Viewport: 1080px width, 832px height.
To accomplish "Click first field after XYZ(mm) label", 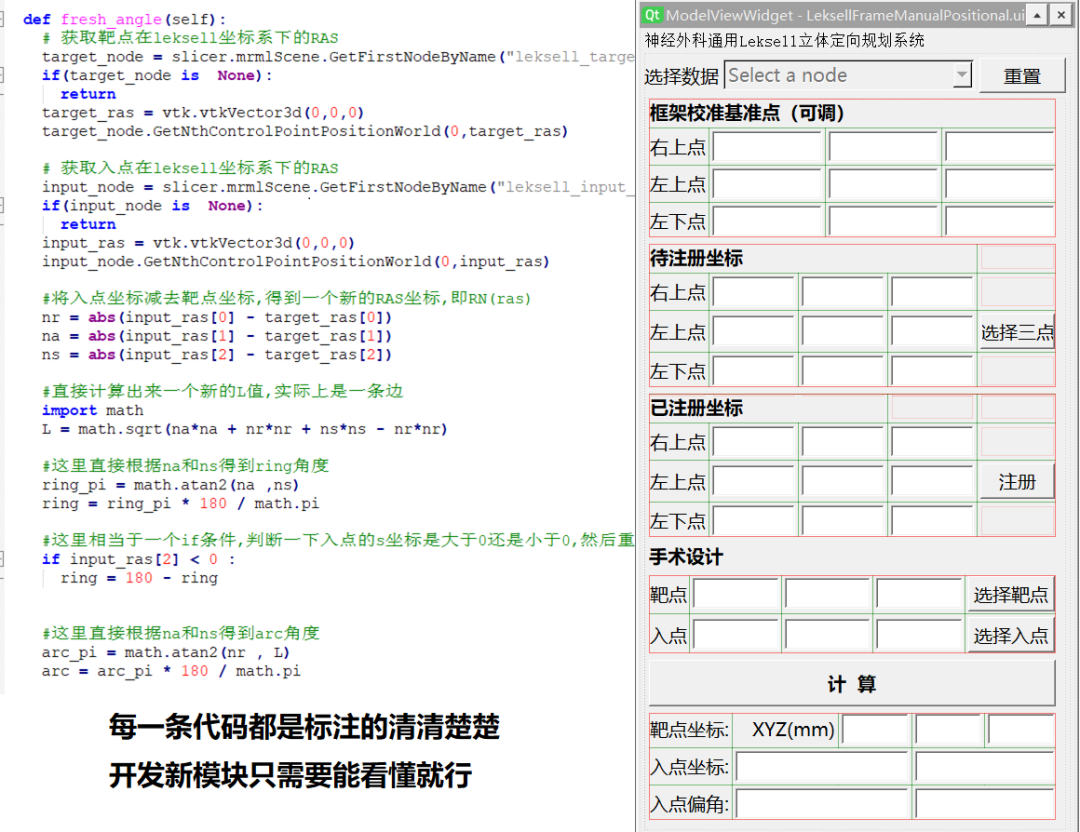I will coord(875,730).
